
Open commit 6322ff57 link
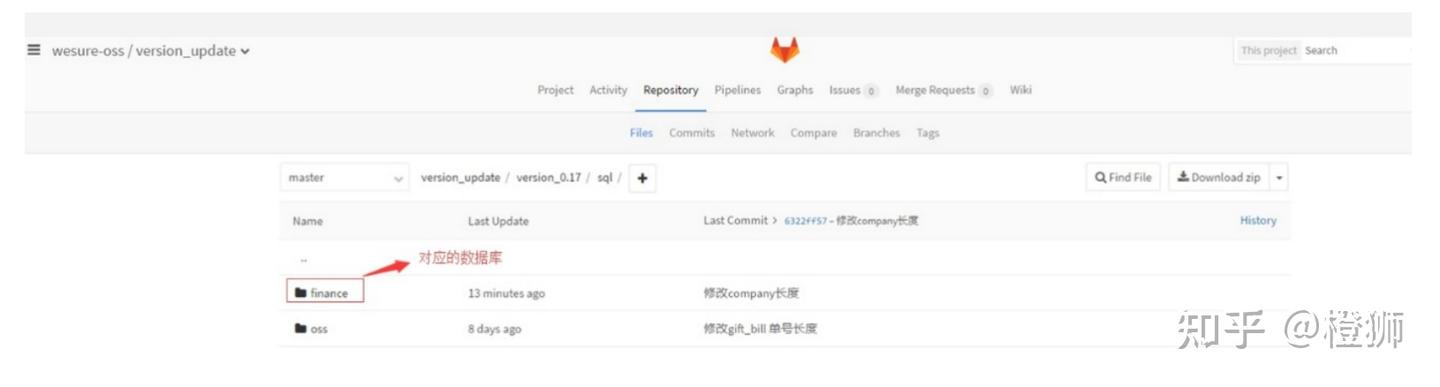point(806,221)
